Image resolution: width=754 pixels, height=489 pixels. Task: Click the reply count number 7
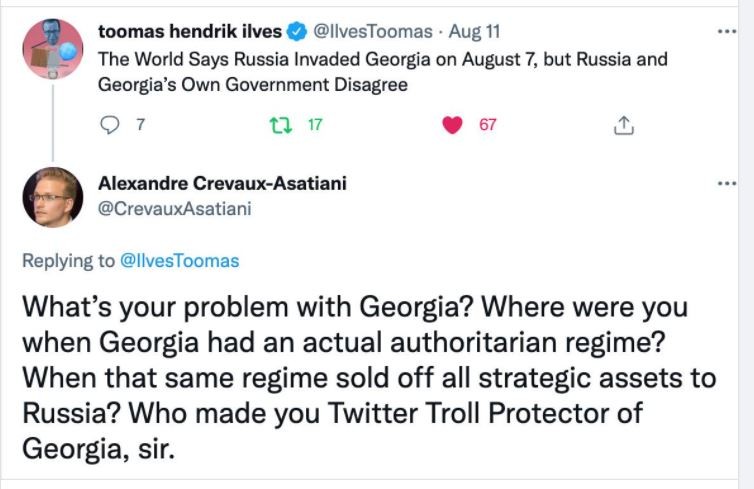141,125
